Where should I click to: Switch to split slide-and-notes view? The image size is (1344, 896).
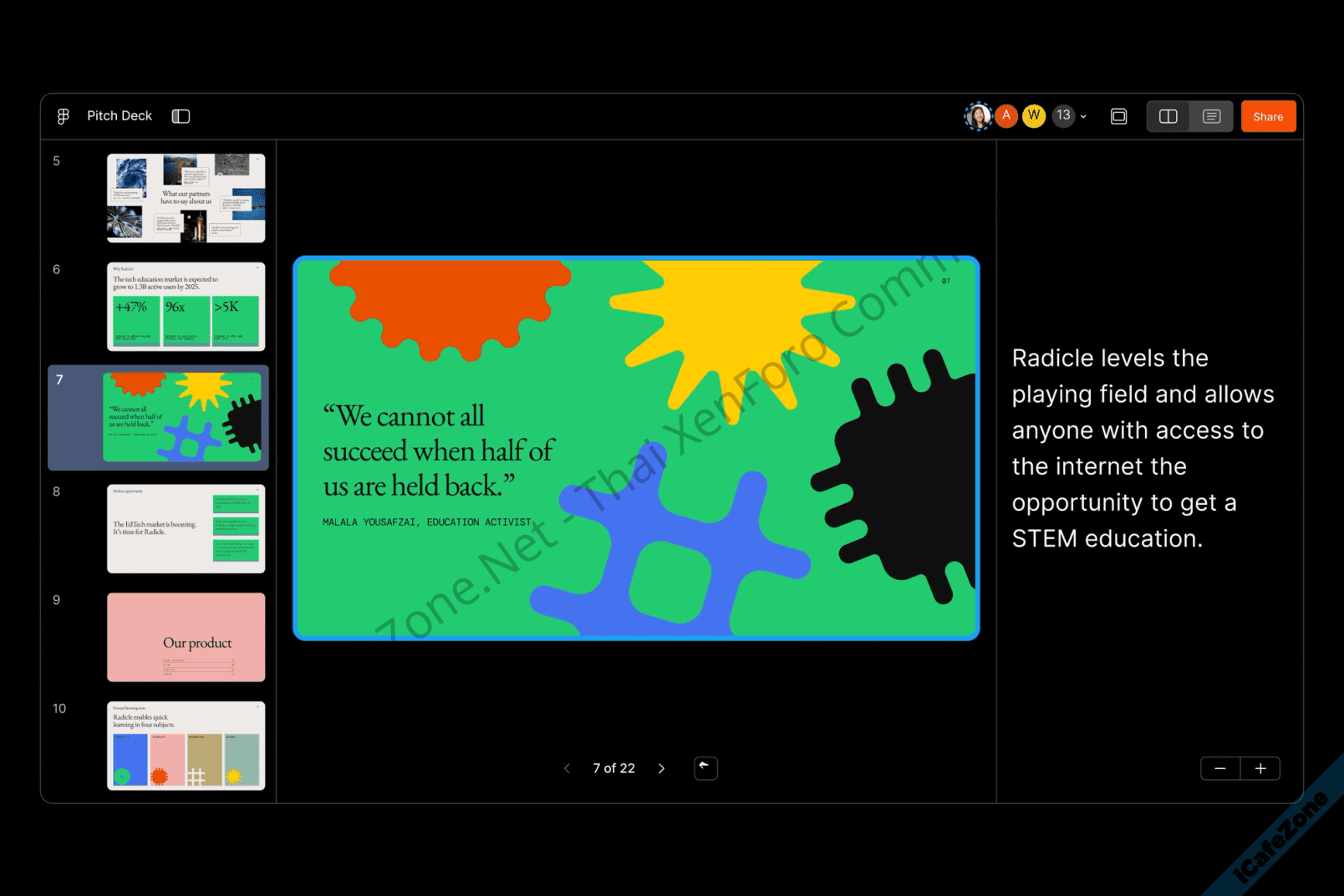coord(1168,116)
